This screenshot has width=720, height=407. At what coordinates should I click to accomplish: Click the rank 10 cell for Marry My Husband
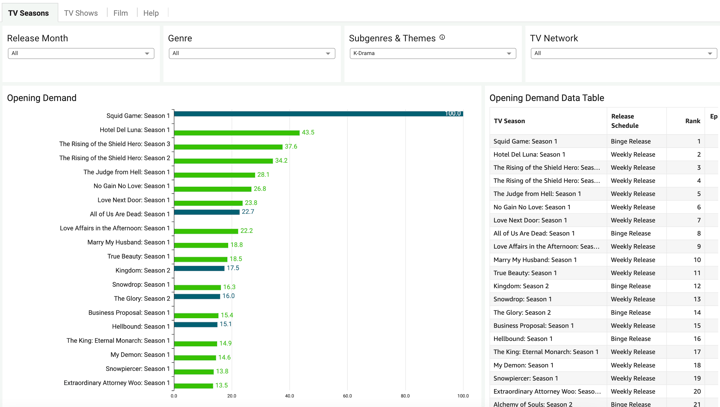click(x=697, y=260)
